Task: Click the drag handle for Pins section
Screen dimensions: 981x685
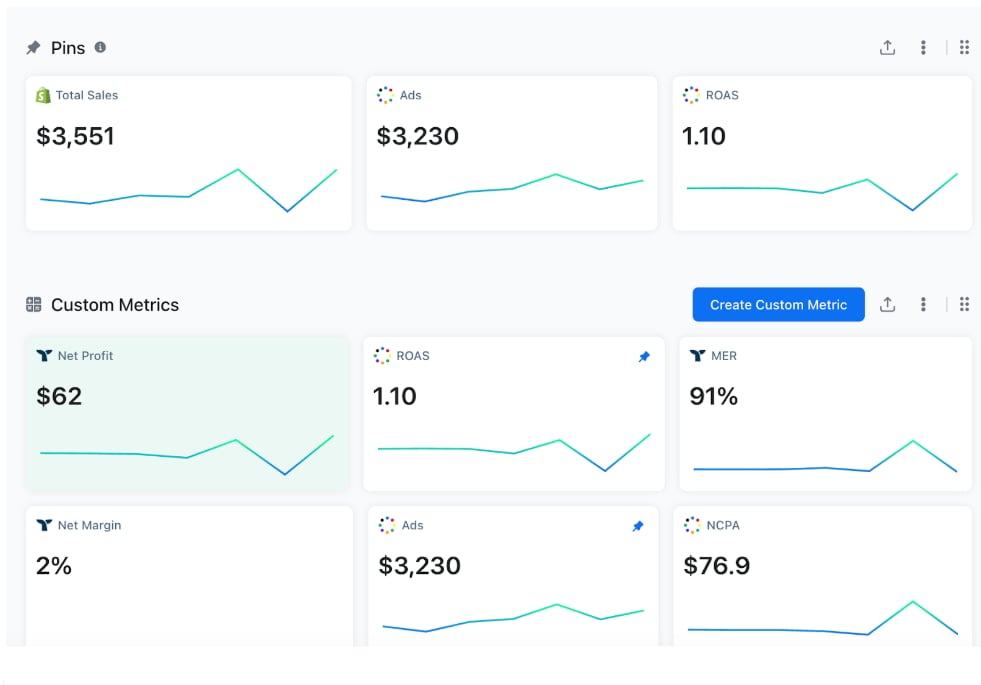Action: click(x=964, y=48)
